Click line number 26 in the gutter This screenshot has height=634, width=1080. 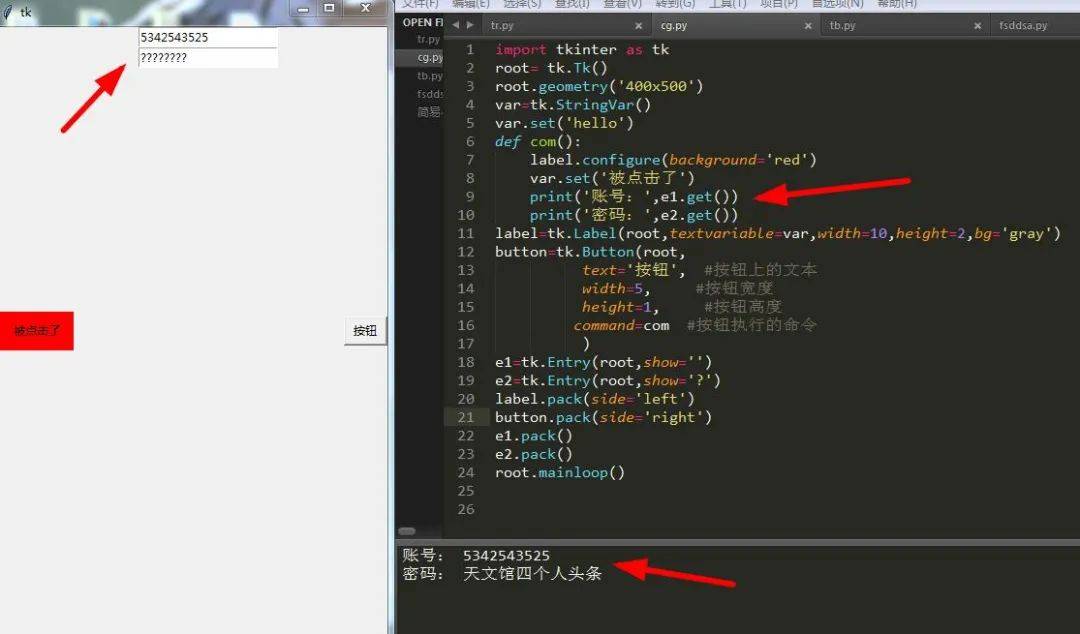click(x=466, y=509)
